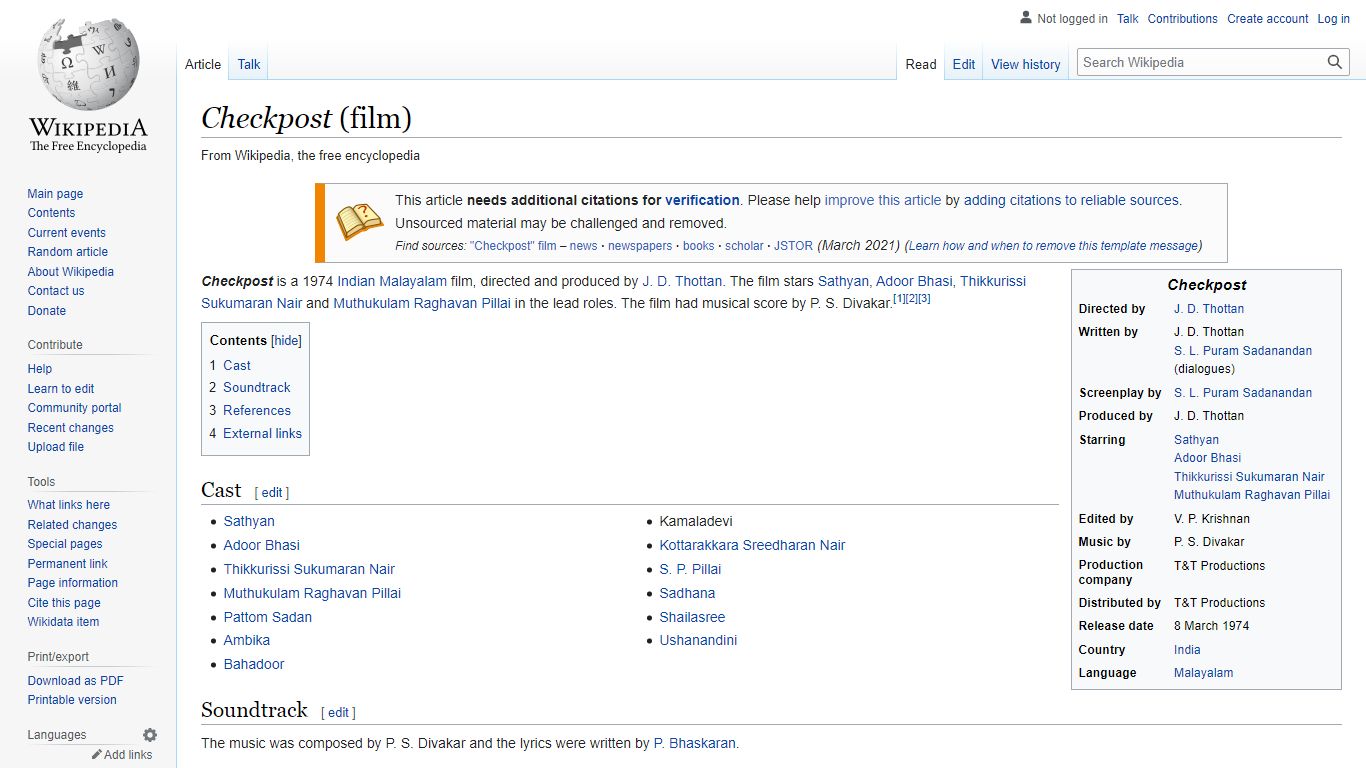Image resolution: width=1366 pixels, height=768 pixels.
Task: Click the not-logged-in user icon
Action: click(1025, 18)
